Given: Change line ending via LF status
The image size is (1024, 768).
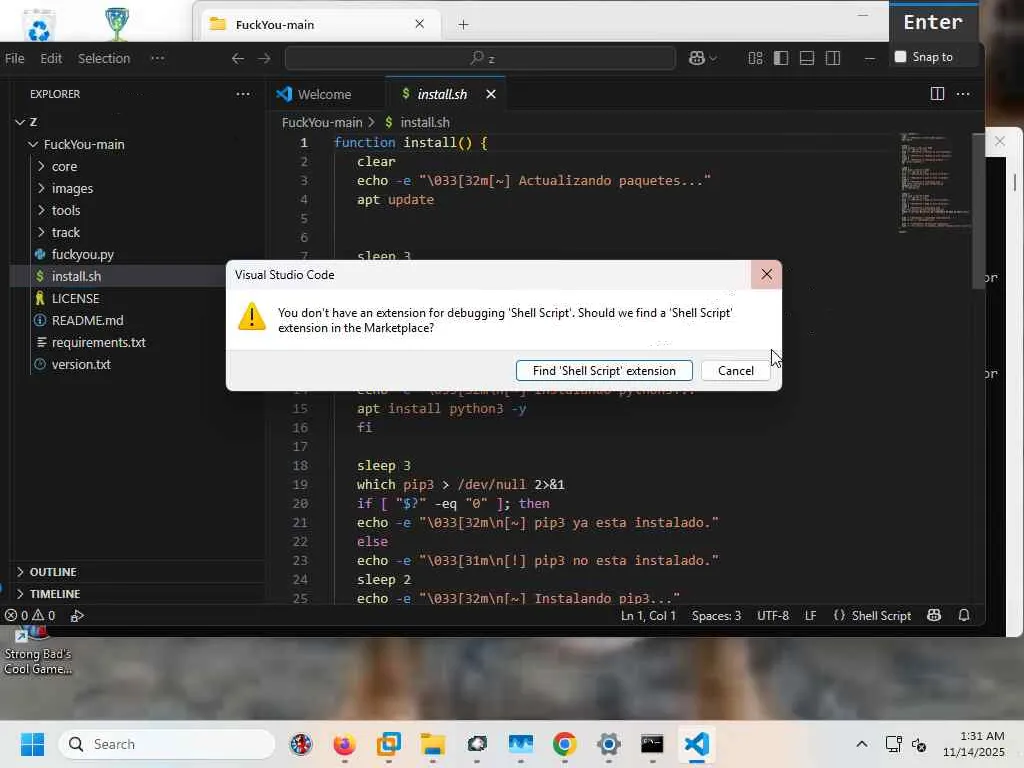Looking at the screenshot, I should pos(810,616).
